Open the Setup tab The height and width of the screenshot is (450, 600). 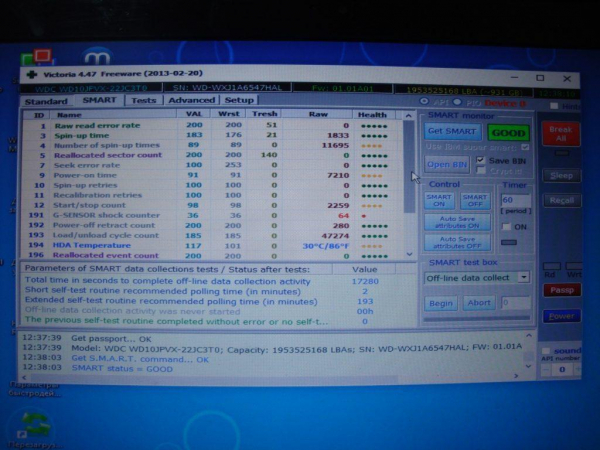(239, 100)
